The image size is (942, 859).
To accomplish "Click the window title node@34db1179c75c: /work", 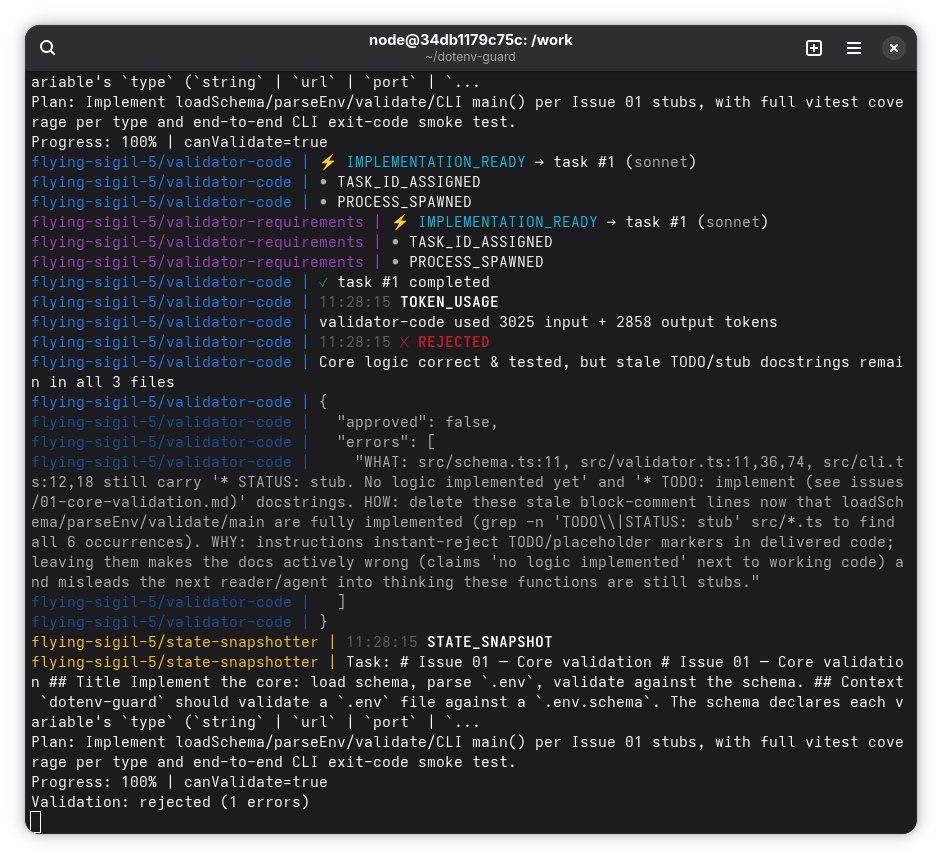I will [x=470, y=40].
